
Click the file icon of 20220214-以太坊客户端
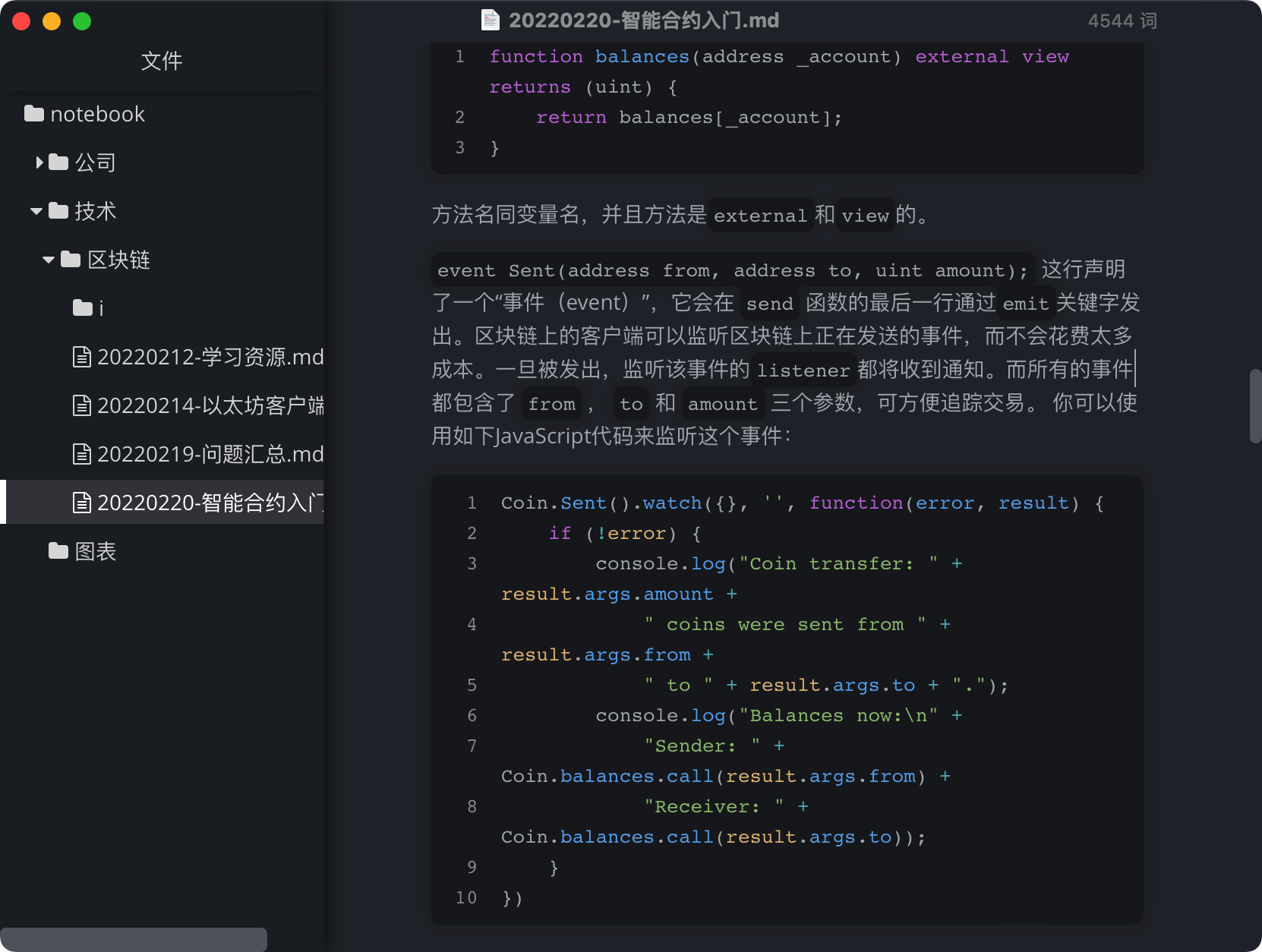pyautogui.click(x=82, y=405)
